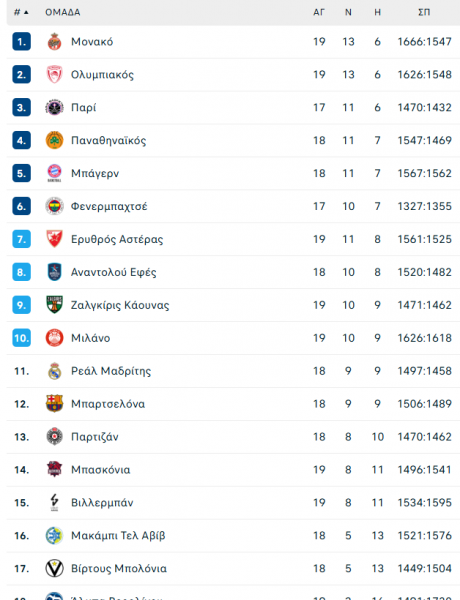460x600 pixels.
Task: Click the Monaco team logo
Action: tap(54, 41)
